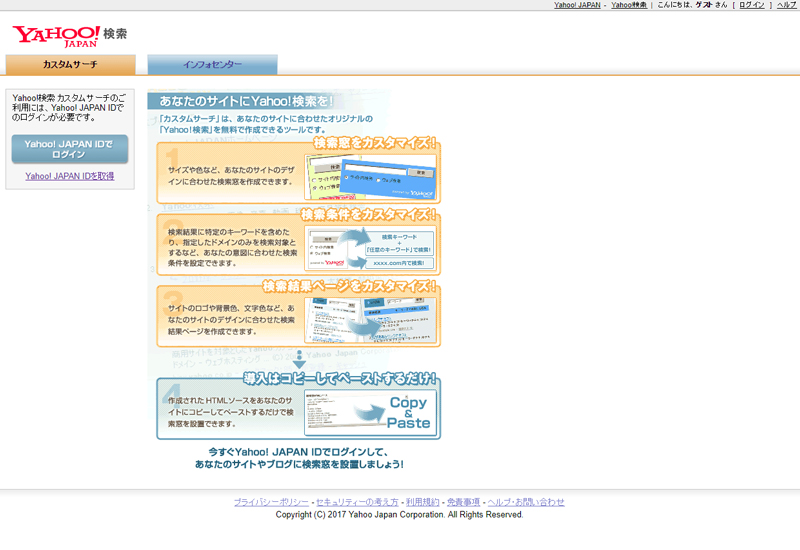Open the Yahoo!検索 link in top bar
Screen dimensions: 800x550
[629, 5]
